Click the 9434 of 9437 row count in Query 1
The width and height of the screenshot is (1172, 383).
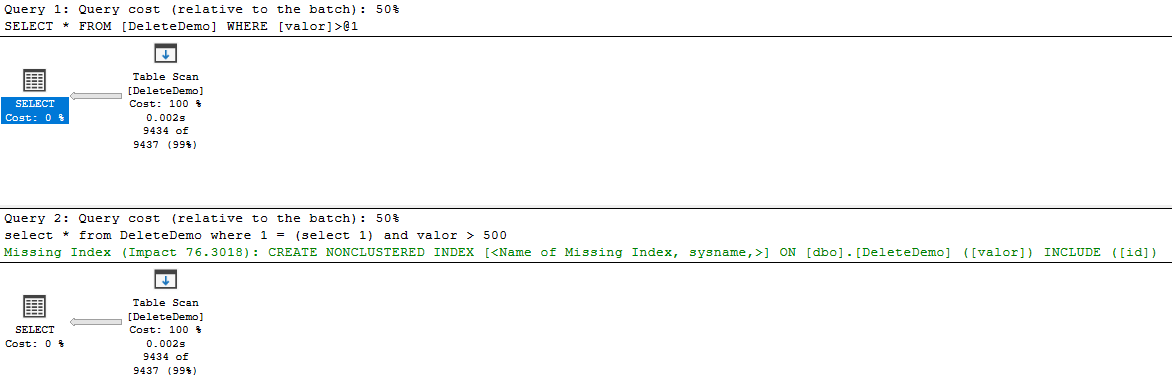pyautogui.click(x=165, y=138)
